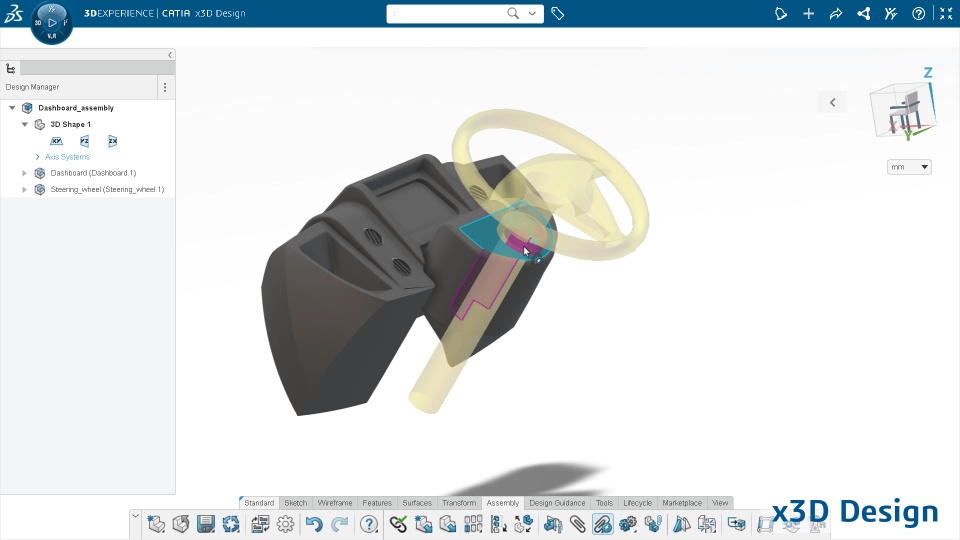
Task: Click the 3D compass play button
Action: [x=52, y=23]
